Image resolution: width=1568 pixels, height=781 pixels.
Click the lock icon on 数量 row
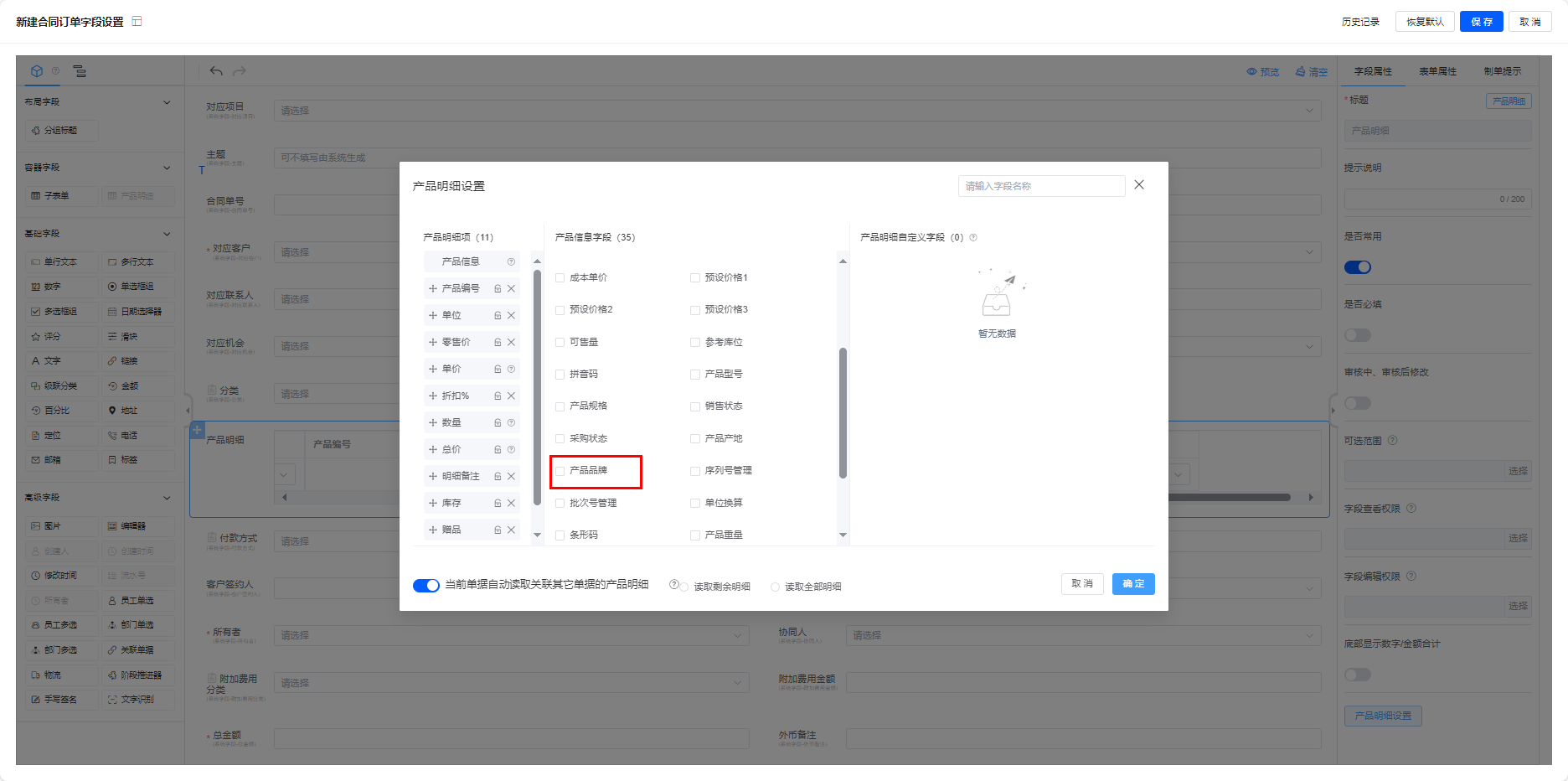tap(498, 422)
